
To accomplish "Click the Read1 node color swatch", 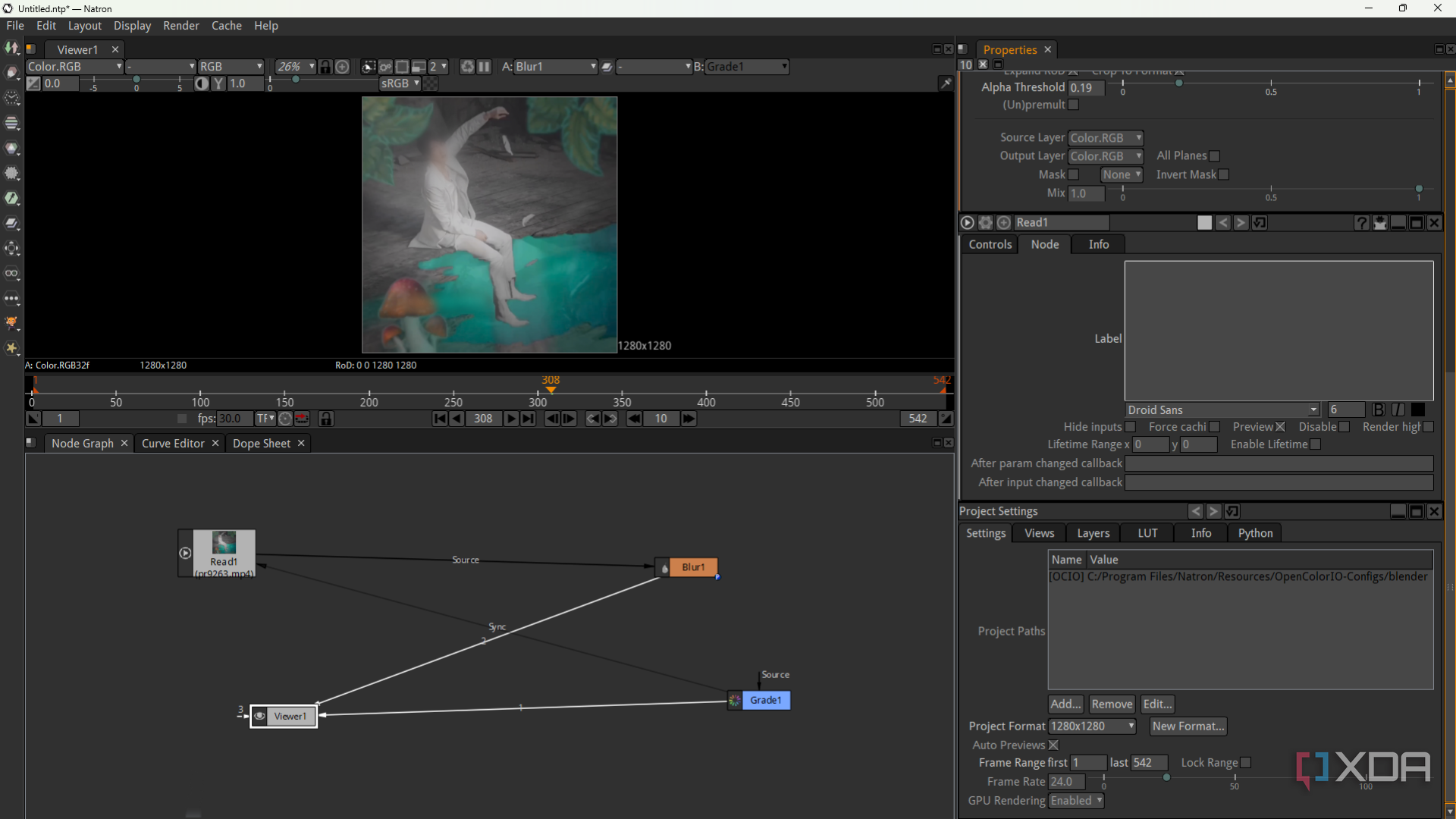I will pyautogui.click(x=1204, y=222).
